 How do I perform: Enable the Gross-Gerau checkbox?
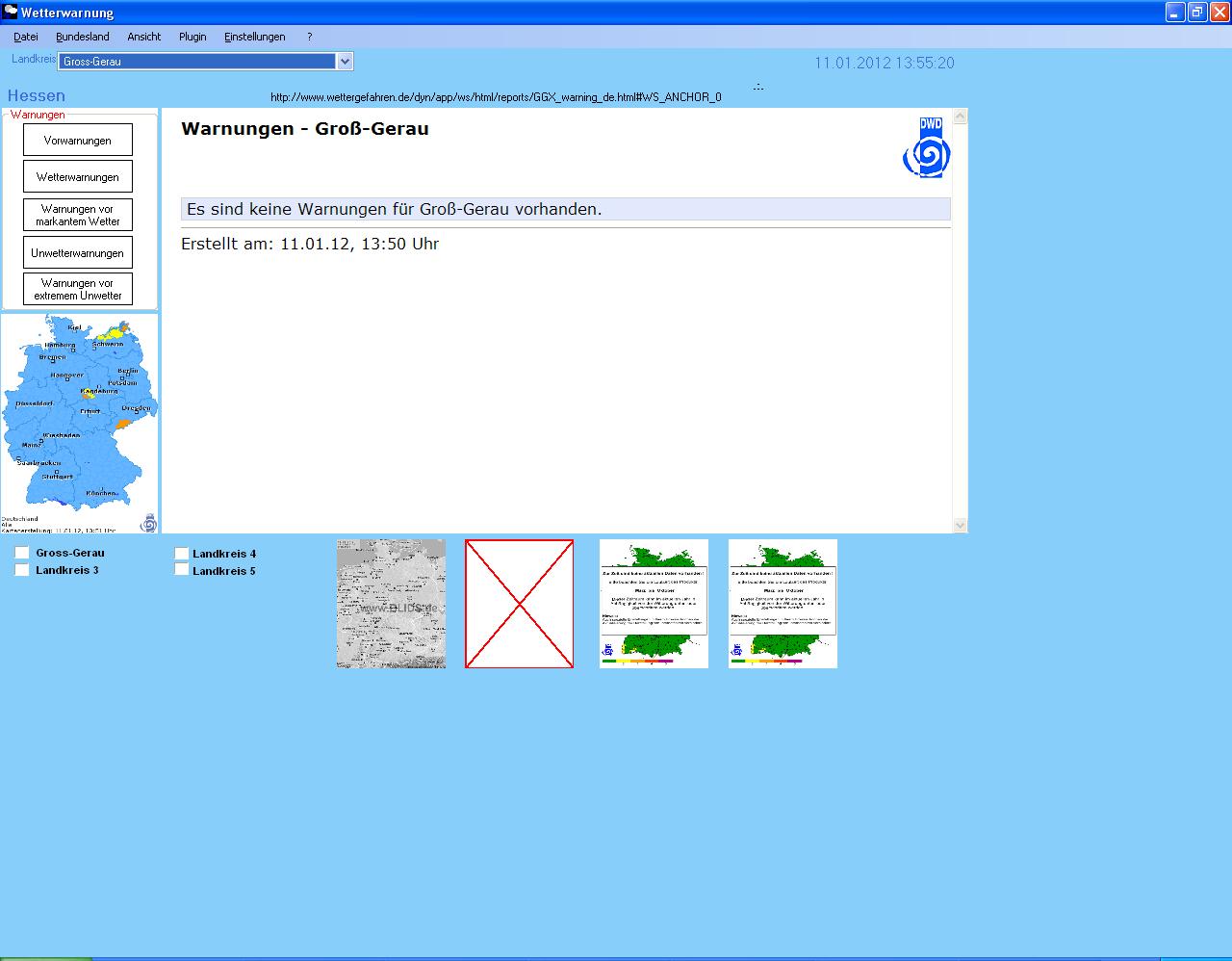pos(22,553)
